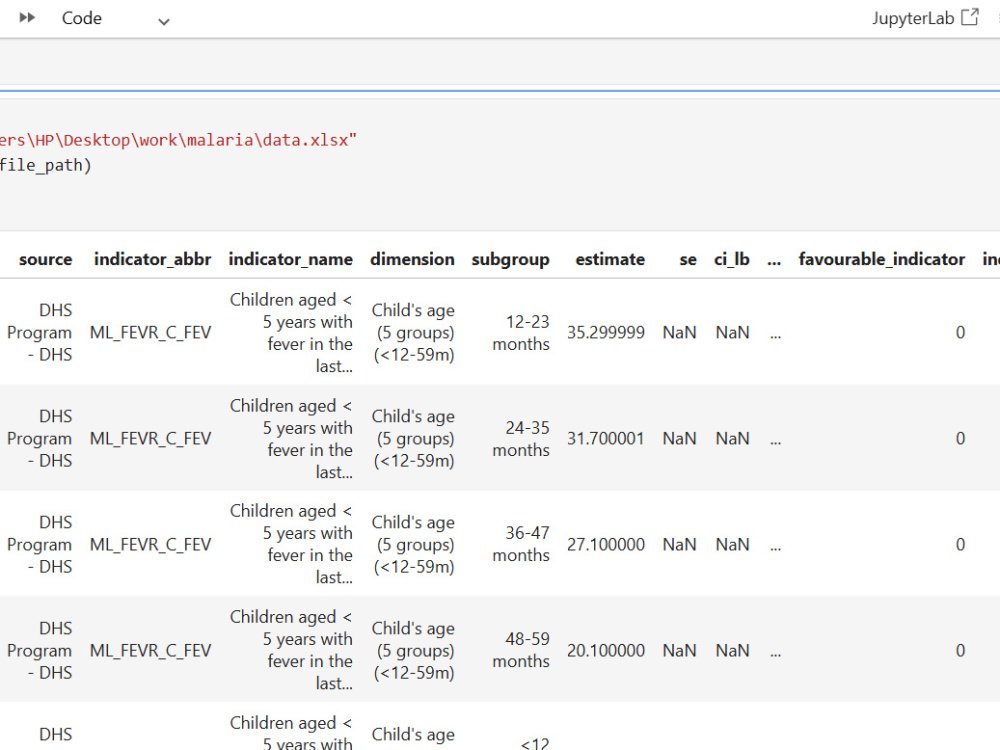Click the se NaN in 31.700001 row
The height and width of the screenshot is (750, 1000).
point(679,439)
